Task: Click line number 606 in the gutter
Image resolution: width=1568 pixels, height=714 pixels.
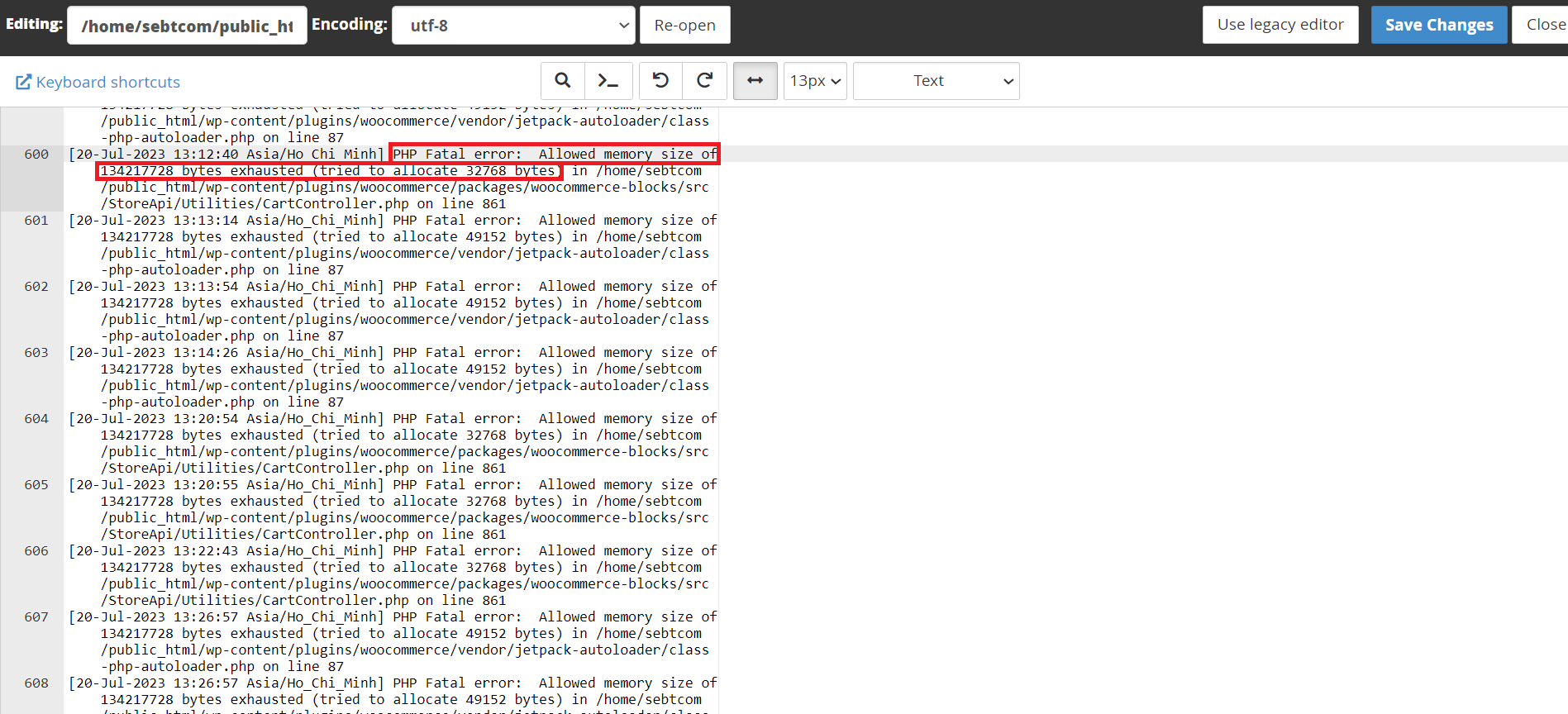Action: tap(36, 551)
